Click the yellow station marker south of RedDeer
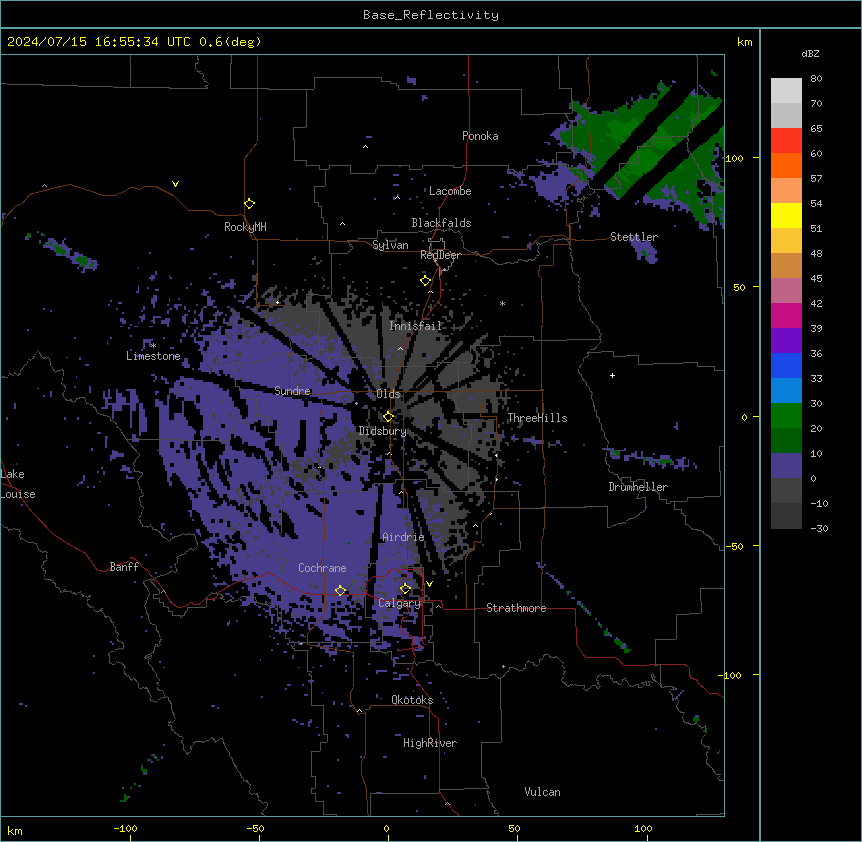The height and width of the screenshot is (842, 862). coord(425,281)
